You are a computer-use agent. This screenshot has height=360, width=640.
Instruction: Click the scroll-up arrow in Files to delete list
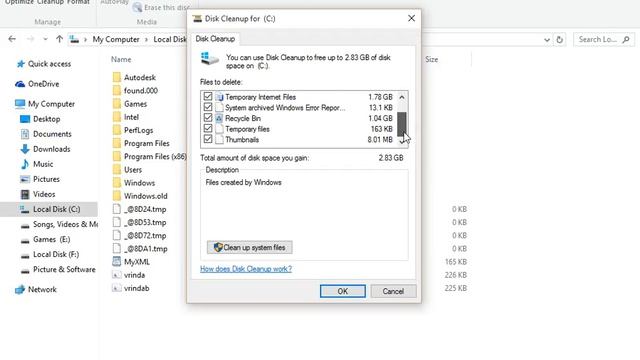coord(402,97)
